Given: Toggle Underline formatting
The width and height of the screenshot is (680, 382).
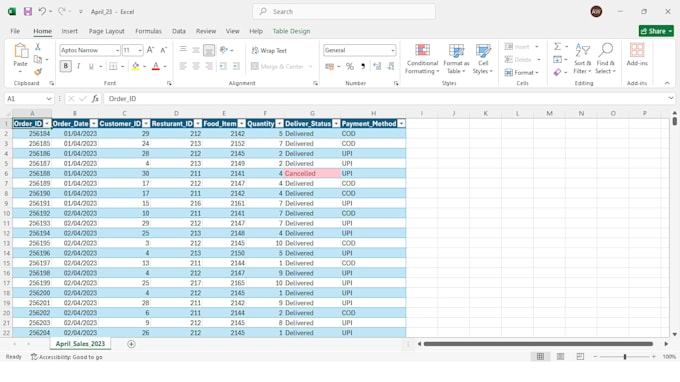Looking at the screenshot, I should tap(91, 66).
